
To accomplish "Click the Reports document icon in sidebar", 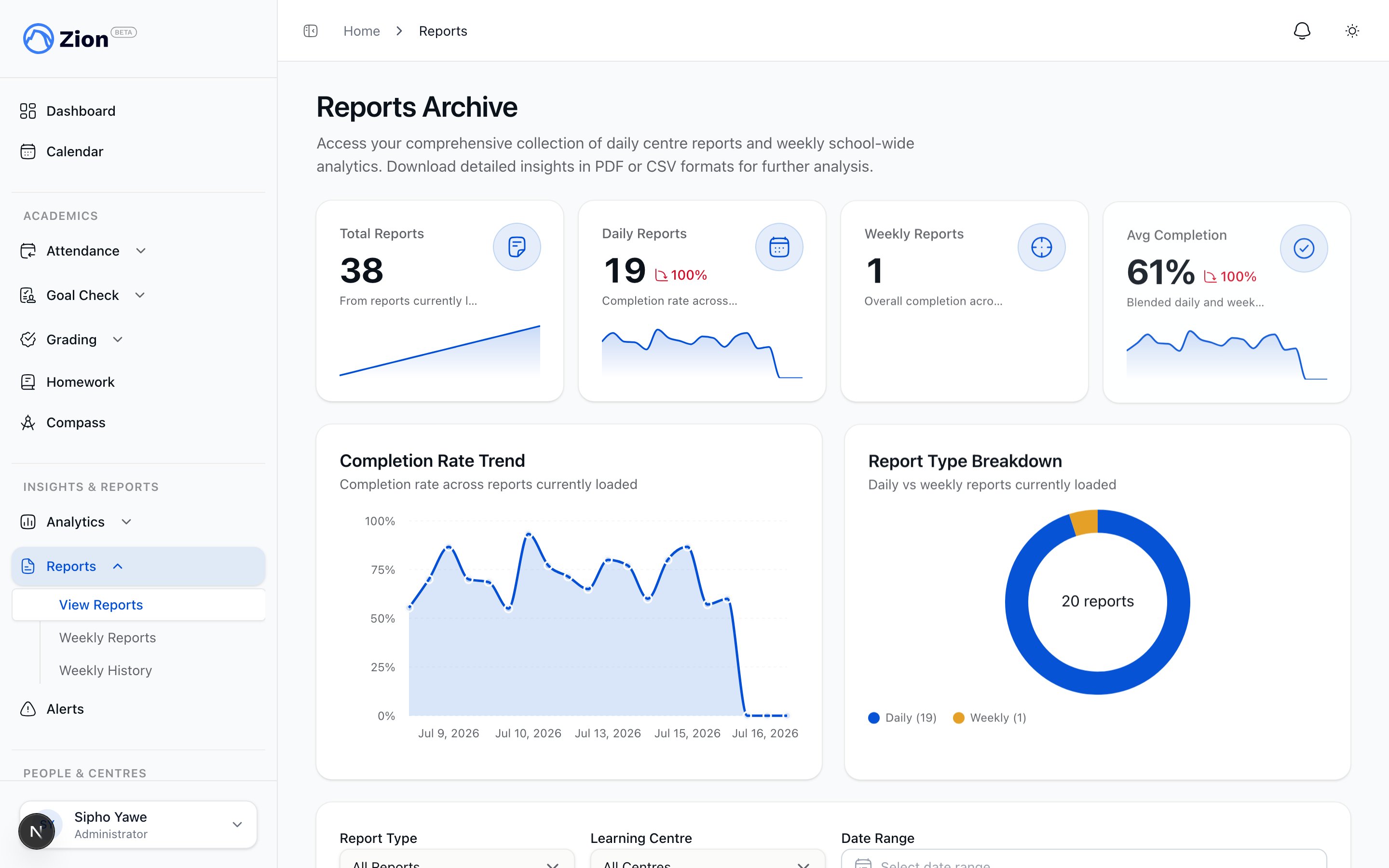I will (x=27, y=566).
